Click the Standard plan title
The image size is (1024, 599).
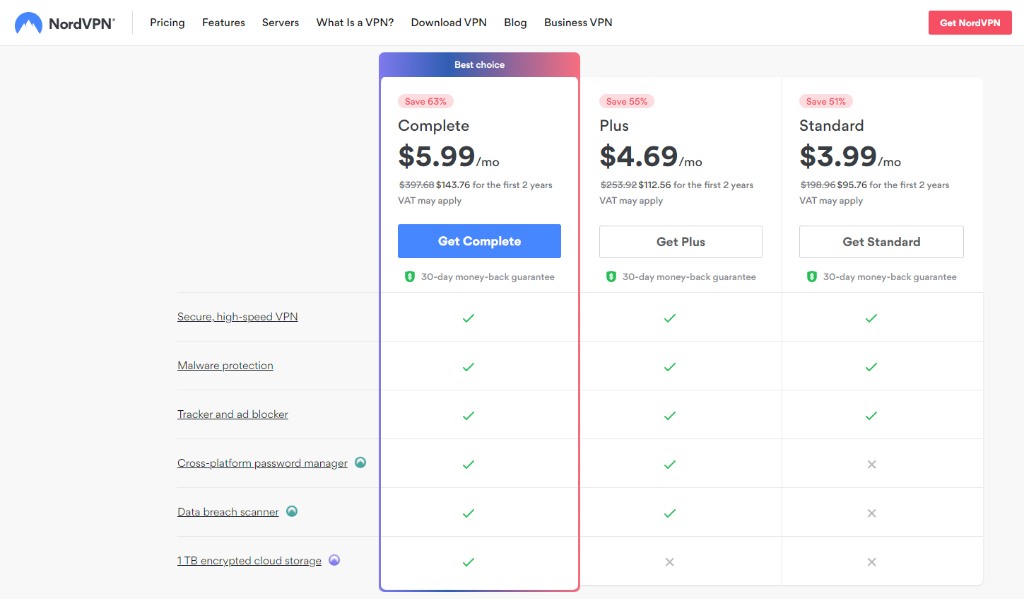click(831, 125)
